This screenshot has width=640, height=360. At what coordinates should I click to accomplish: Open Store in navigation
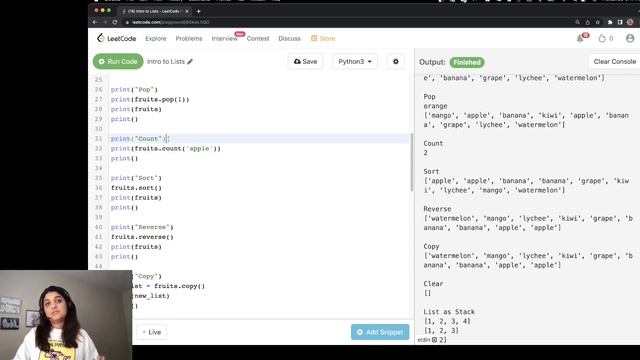pyautogui.click(x=323, y=38)
